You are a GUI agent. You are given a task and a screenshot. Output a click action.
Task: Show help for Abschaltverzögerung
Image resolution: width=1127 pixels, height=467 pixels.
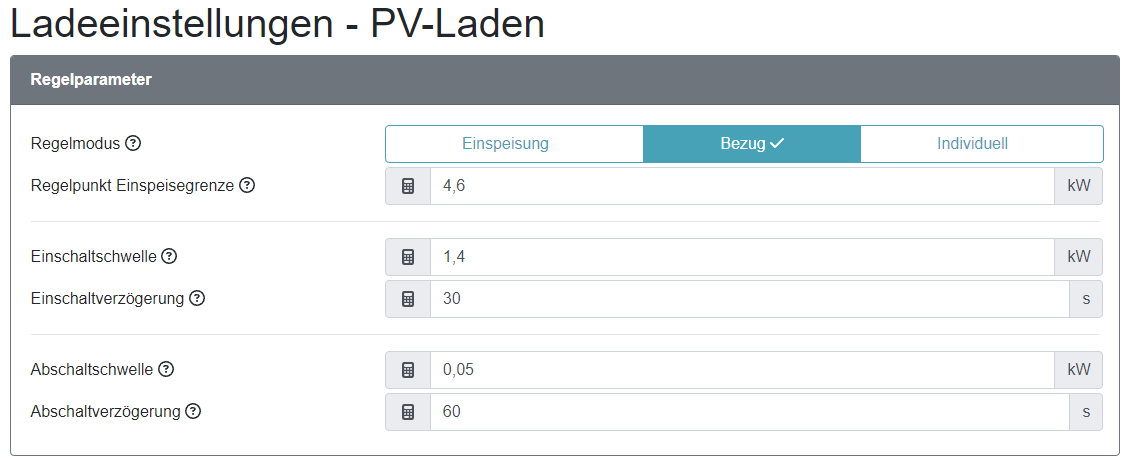[193, 411]
